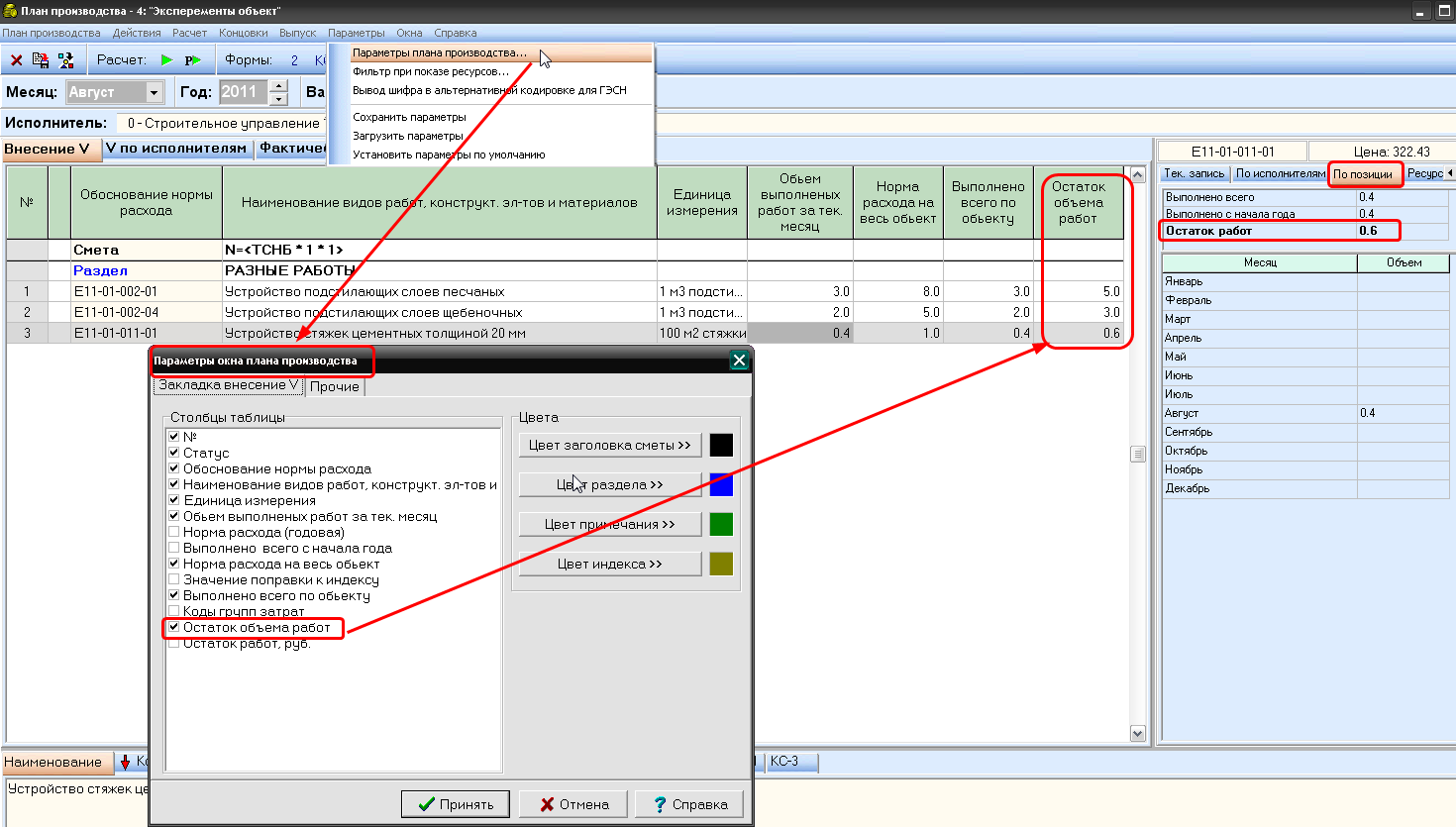This screenshot has width=1456, height=827.
Task: Uncheck Остаток объема работ checkbox
Action: 174,627
